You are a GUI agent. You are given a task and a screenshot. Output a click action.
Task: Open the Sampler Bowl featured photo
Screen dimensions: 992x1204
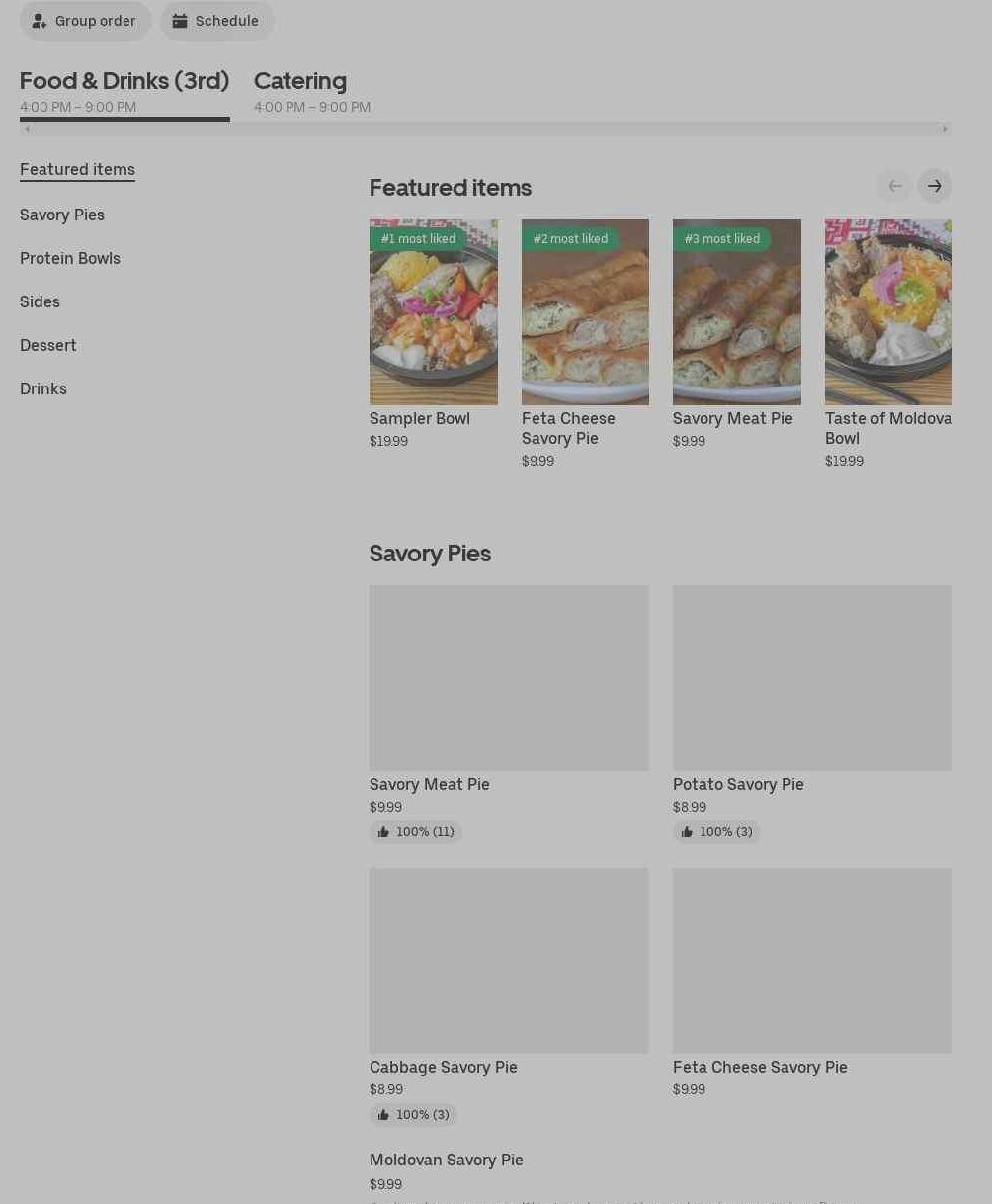point(434,312)
